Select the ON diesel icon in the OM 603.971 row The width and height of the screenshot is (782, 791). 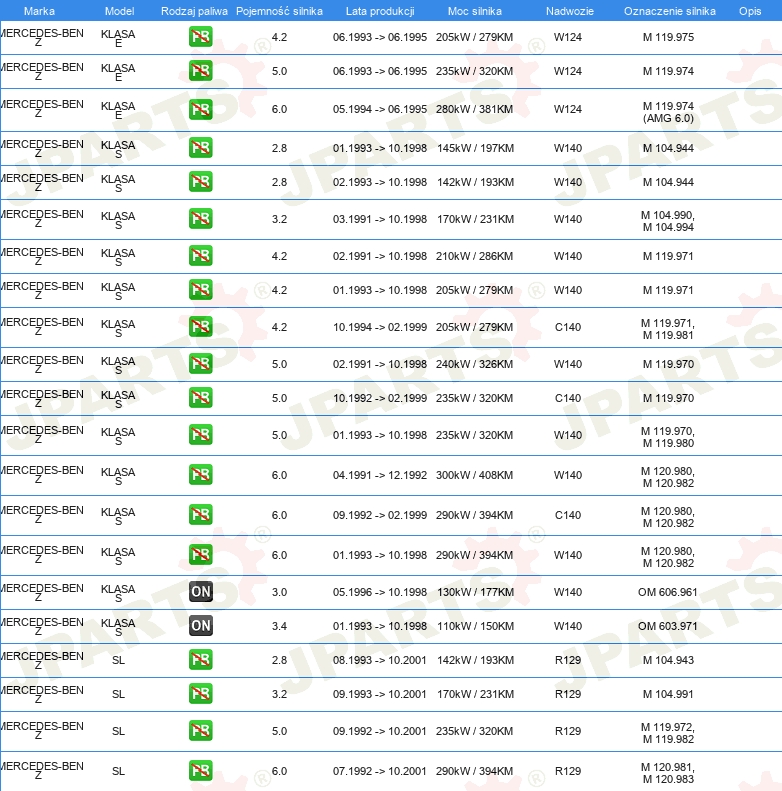[200, 626]
